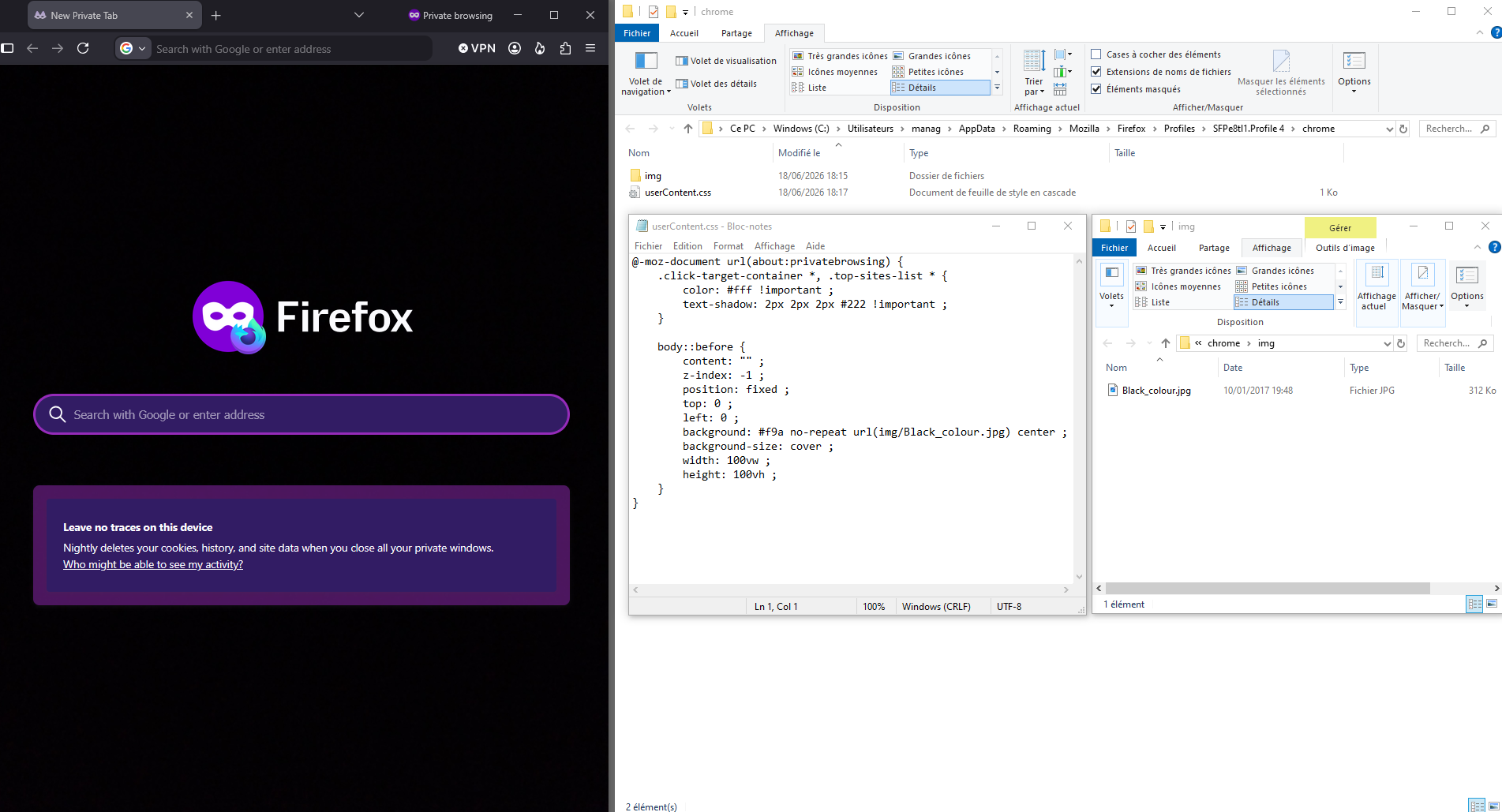Refresh the img folder address bar
Image resolution: width=1502 pixels, height=812 pixels.
click(1401, 343)
